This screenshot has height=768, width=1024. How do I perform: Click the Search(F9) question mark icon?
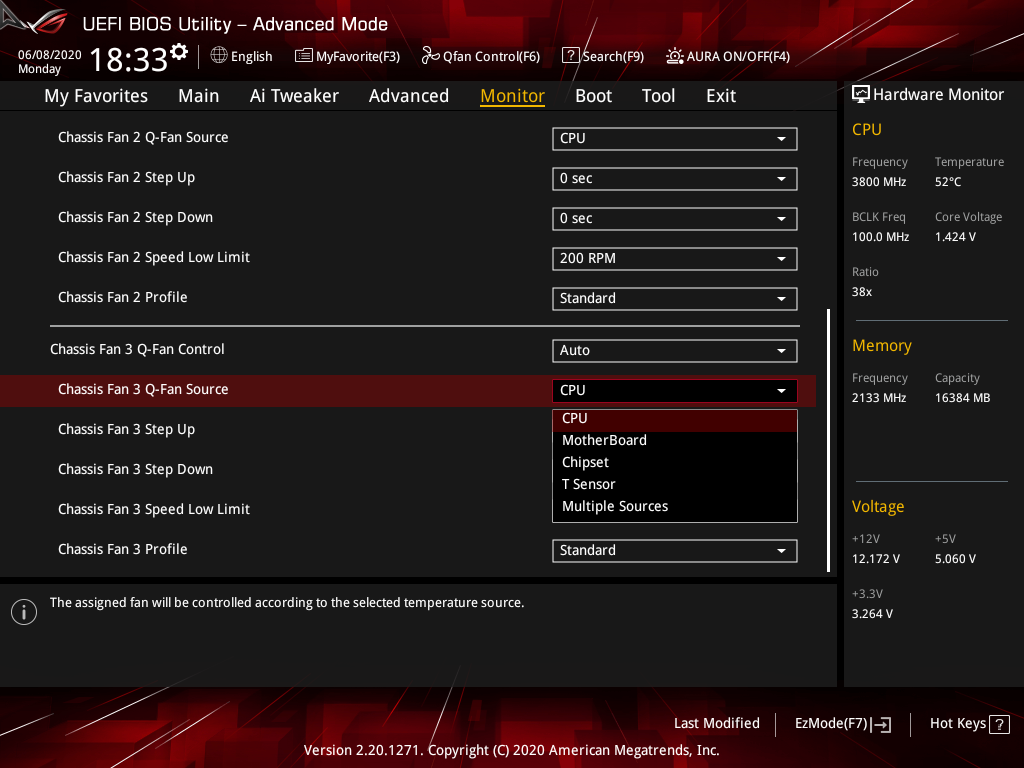coord(571,56)
